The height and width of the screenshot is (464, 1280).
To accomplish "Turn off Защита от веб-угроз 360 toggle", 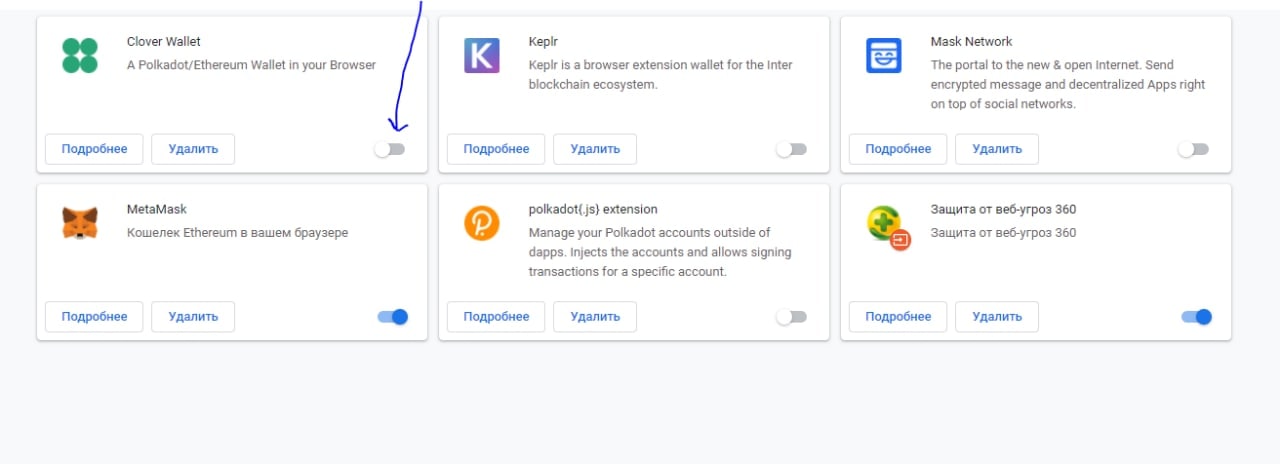I will (x=1196, y=317).
